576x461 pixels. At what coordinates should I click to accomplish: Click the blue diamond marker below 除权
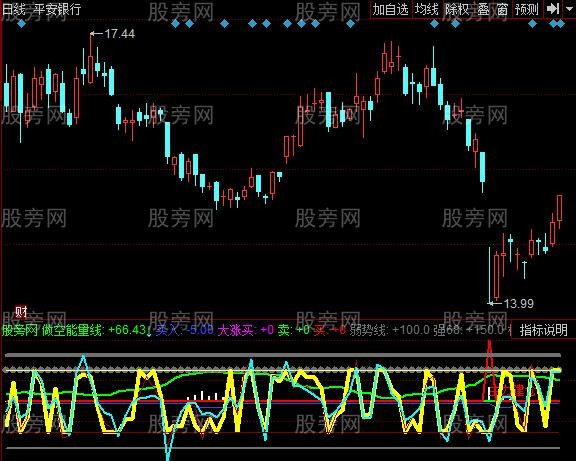click(455, 24)
